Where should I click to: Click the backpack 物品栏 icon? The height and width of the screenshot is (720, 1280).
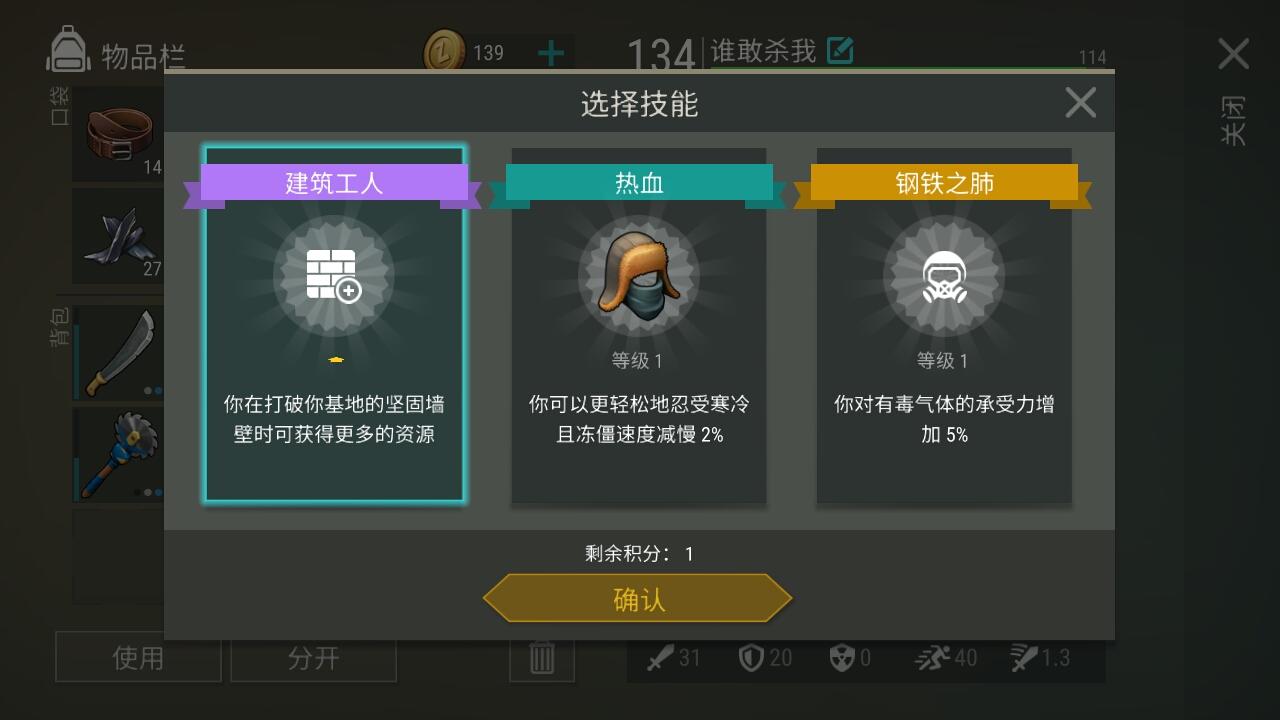coord(69,50)
